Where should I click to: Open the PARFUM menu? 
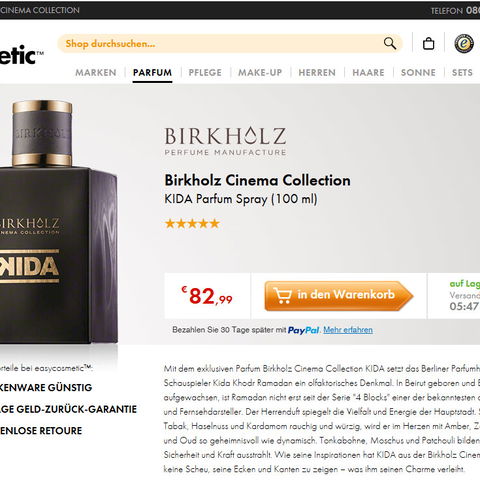click(x=152, y=72)
